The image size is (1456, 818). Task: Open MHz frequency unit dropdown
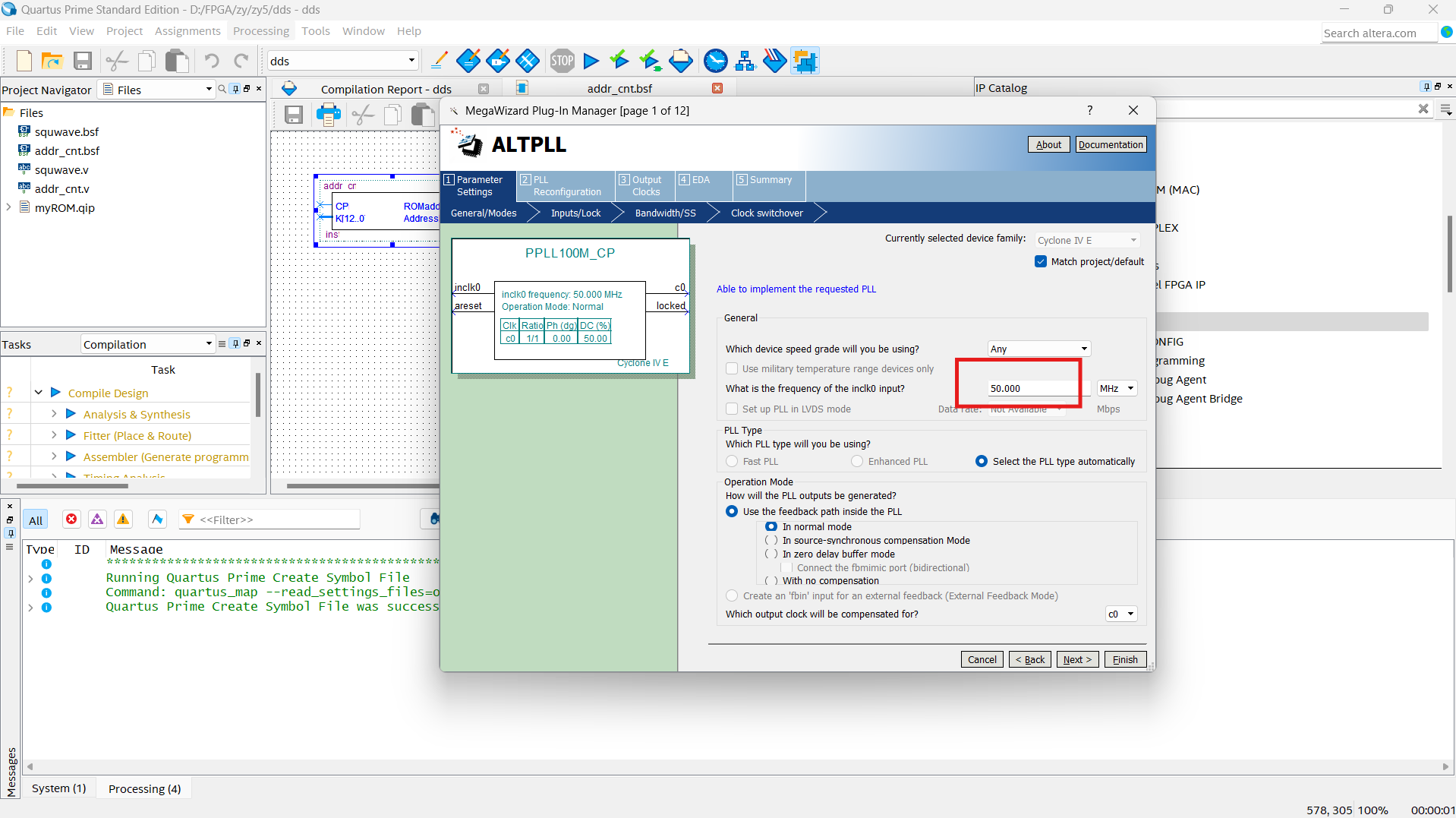pos(1117,388)
